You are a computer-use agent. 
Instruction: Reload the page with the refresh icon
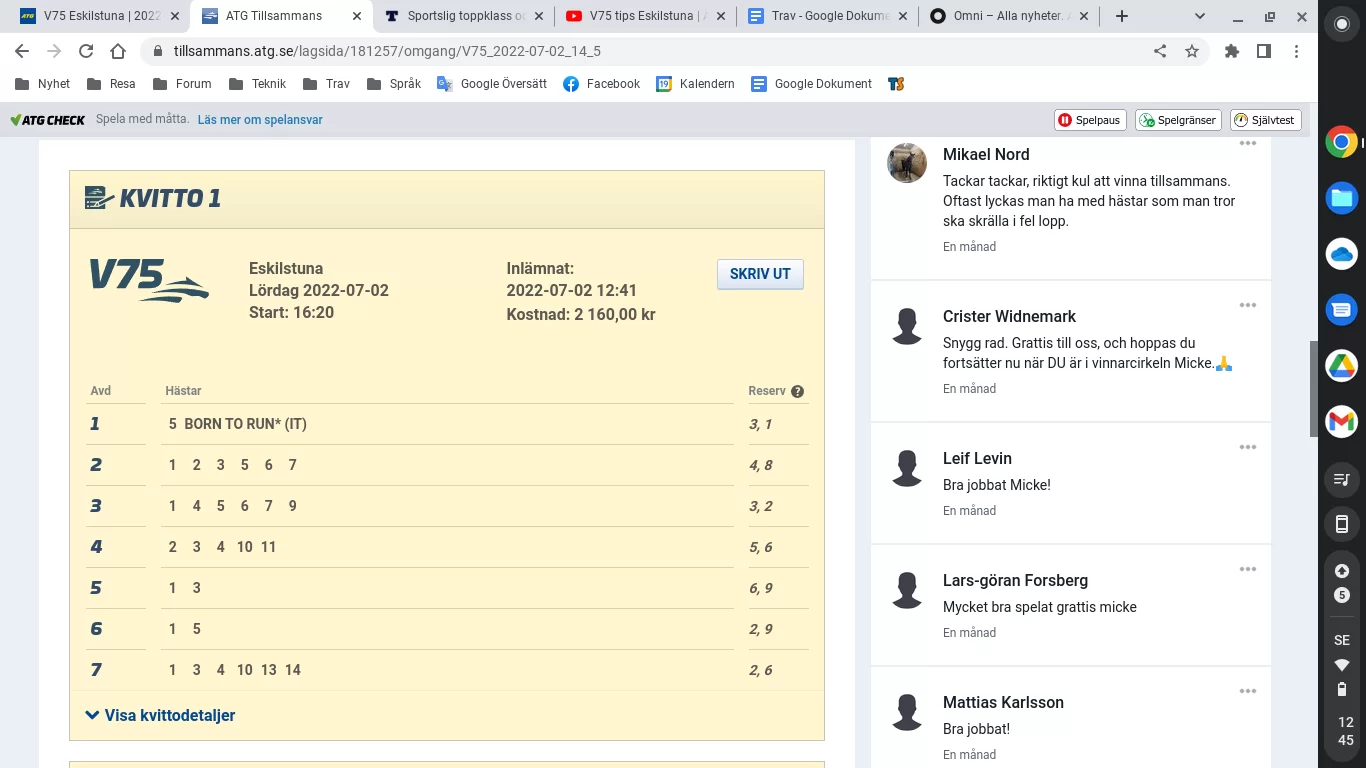click(x=85, y=52)
